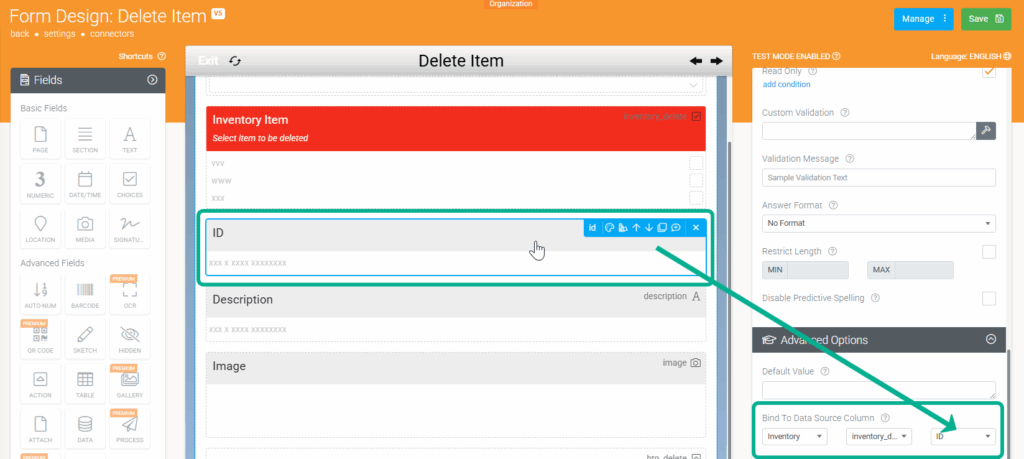Add the premium Process field
Image resolution: width=1024 pixels, height=459 pixels.
point(130,429)
